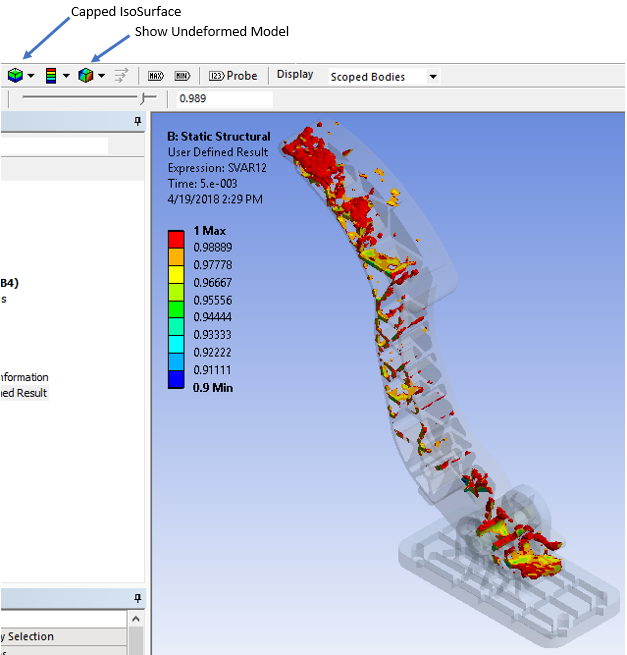Click the 0.91111 legend value
This screenshot has width=627, height=655.
click(212, 370)
